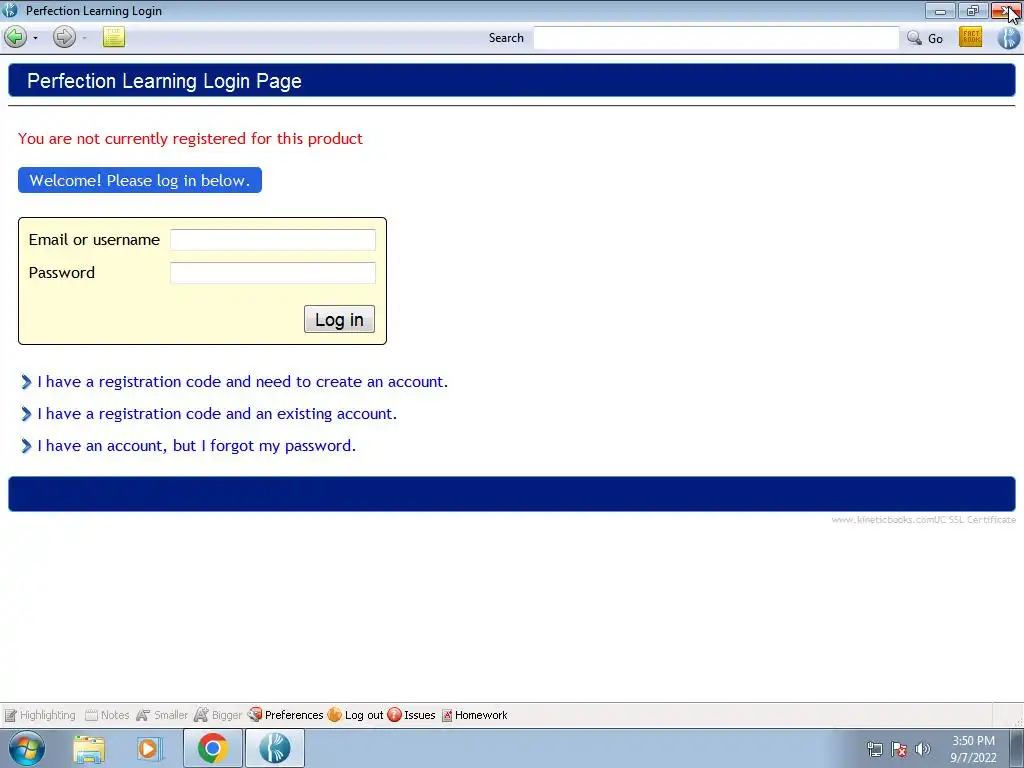Image resolution: width=1024 pixels, height=768 pixels.
Task: Open the Windows Start menu orb
Action: point(27,748)
